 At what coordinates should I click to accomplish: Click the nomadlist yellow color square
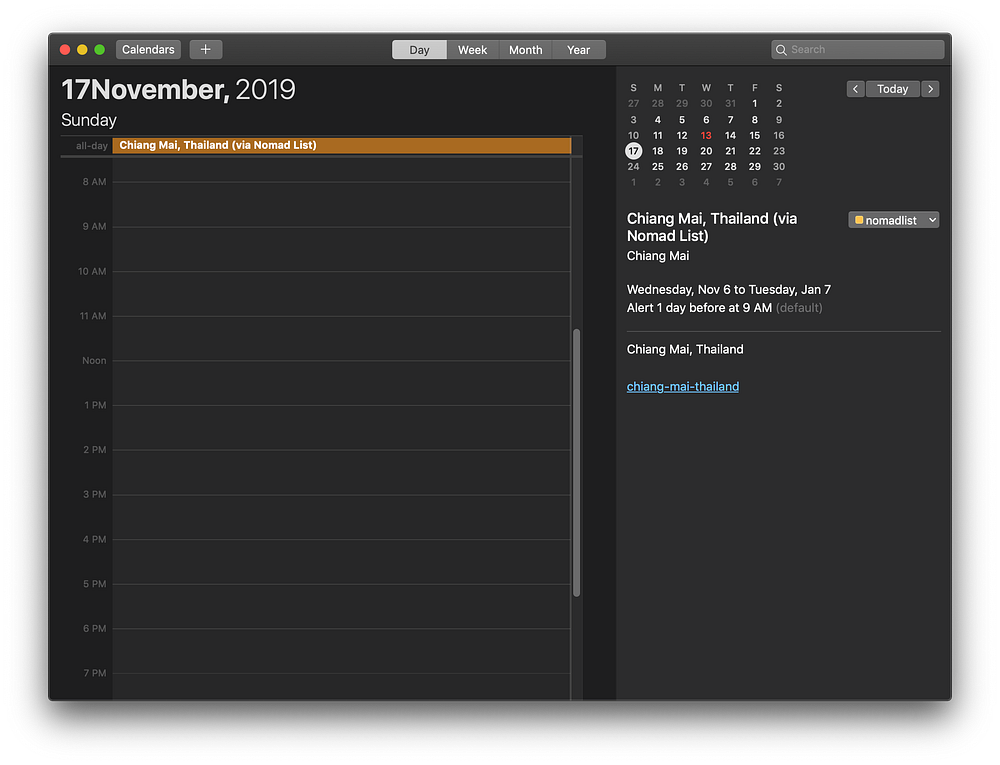pos(858,220)
